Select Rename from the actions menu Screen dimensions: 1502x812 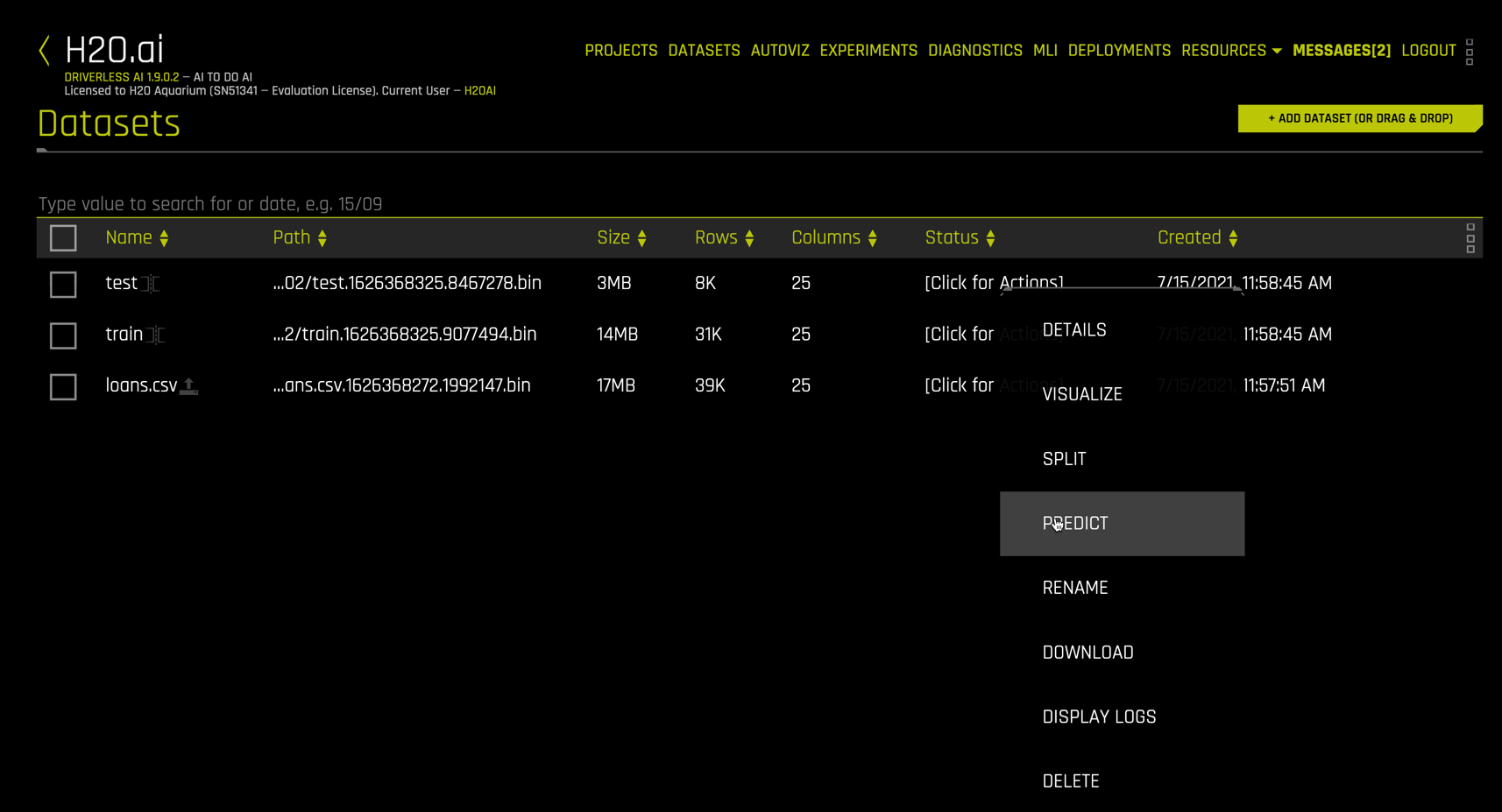click(1122, 588)
